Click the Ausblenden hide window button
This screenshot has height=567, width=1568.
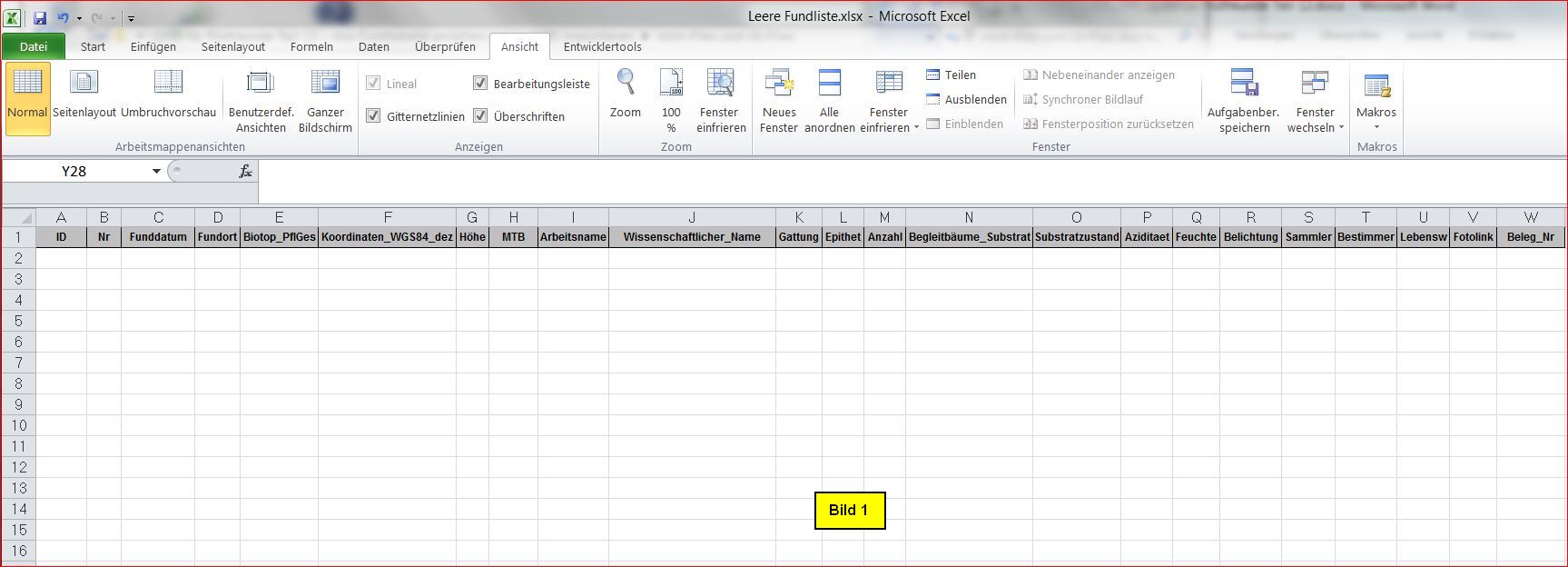[x=966, y=99]
